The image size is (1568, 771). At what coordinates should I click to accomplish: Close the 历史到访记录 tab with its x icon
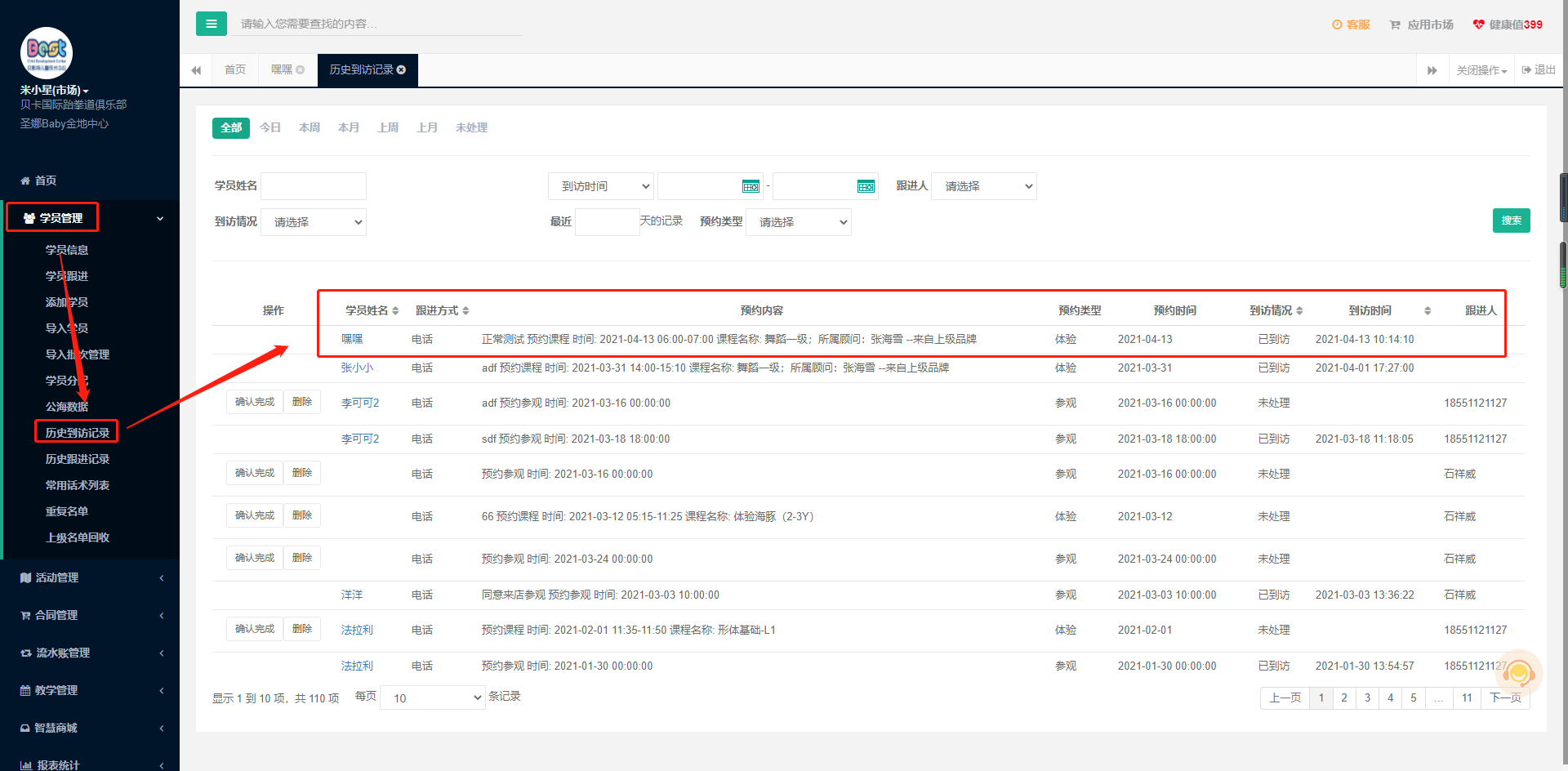click(x=401, y=70)
